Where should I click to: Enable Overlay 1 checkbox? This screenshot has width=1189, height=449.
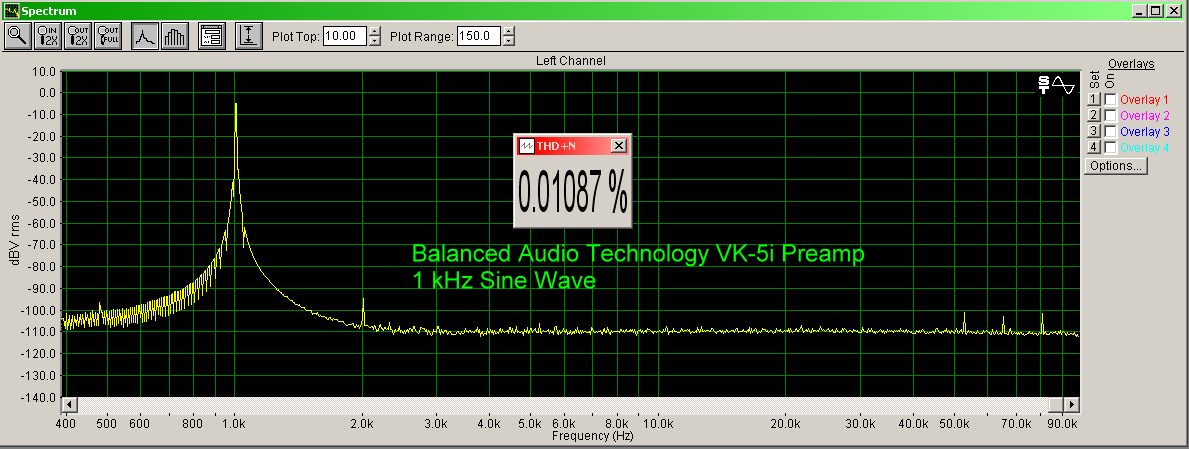coord(1110,99)
